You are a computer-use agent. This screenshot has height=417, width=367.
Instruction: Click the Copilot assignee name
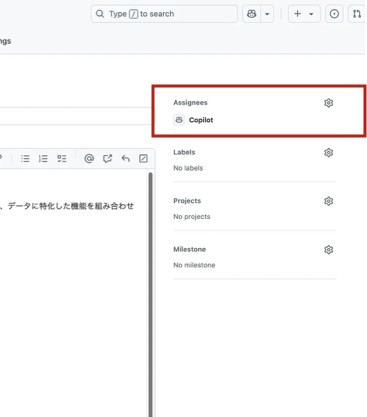pos(201,120)
